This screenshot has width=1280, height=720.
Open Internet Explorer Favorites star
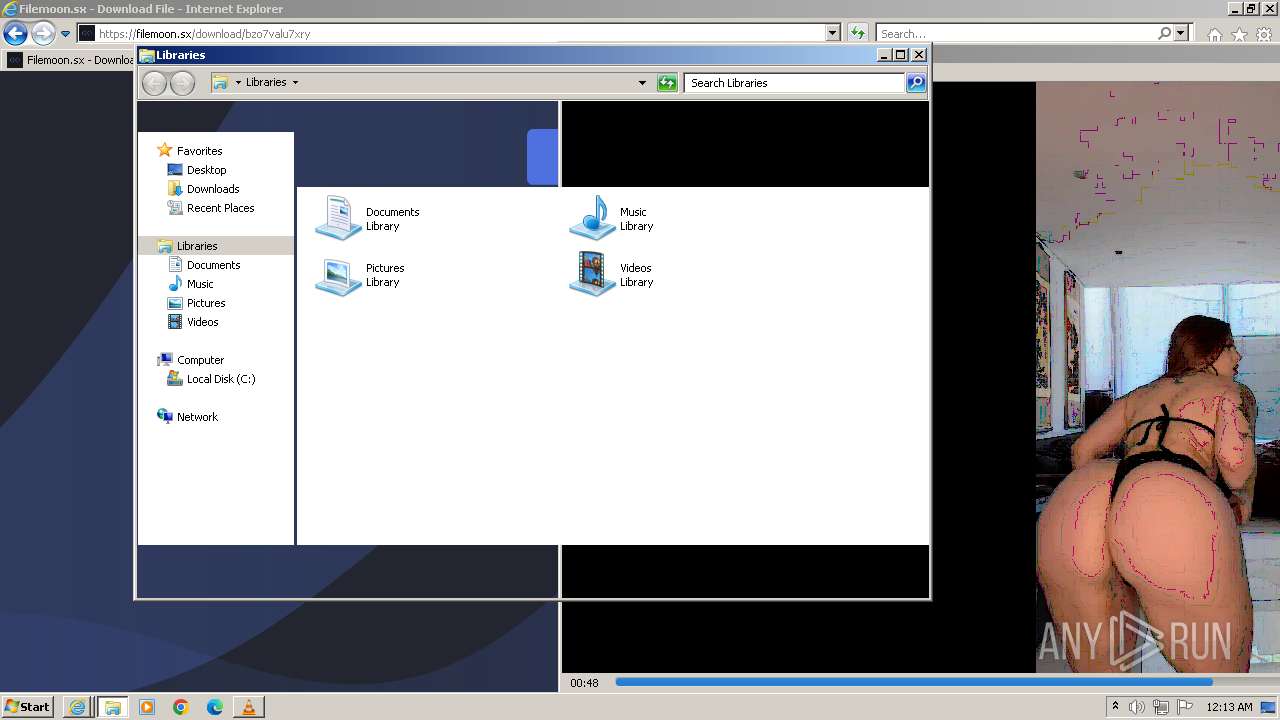[x=1239, y=34]
